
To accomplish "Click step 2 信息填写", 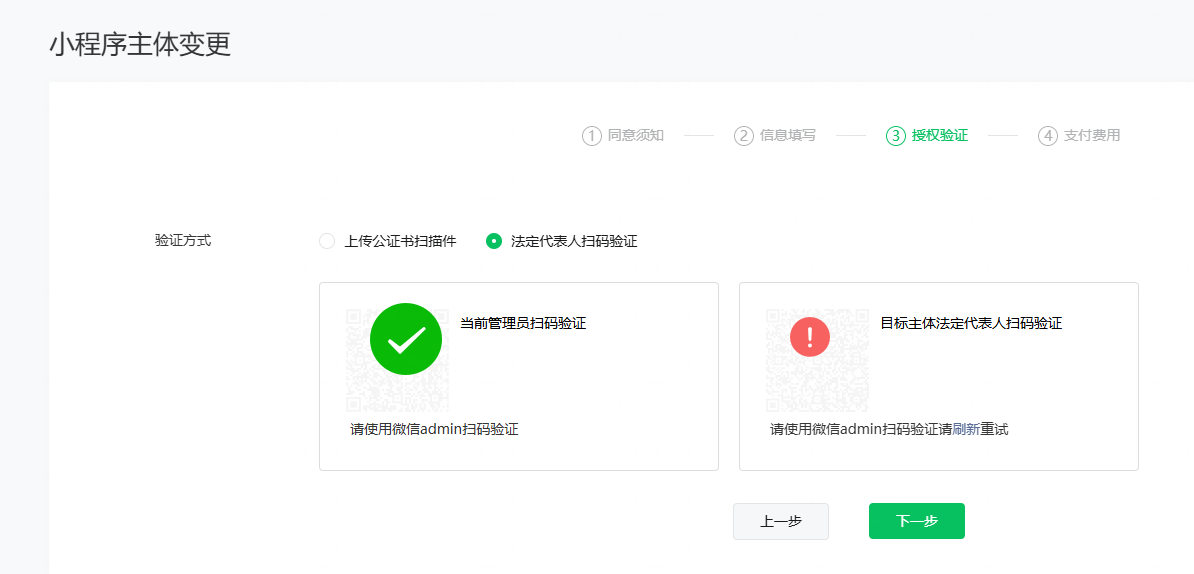I will pyautogui.click(x=775, y=136).
